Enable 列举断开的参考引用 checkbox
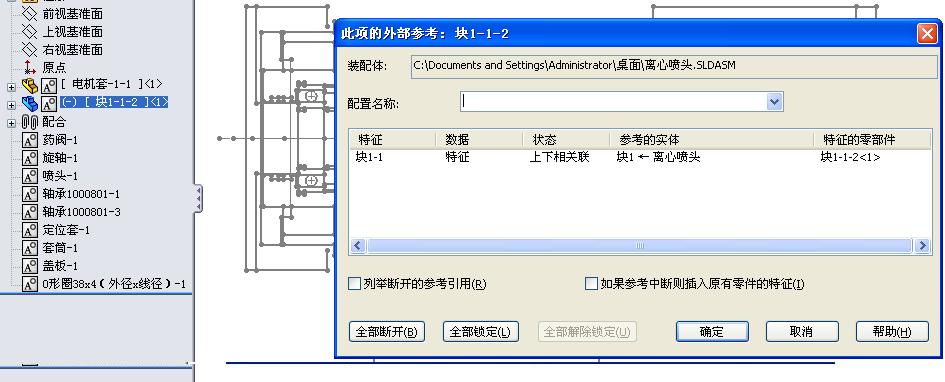This screenshot has width=945, height=382. click(x=355, y=284)
